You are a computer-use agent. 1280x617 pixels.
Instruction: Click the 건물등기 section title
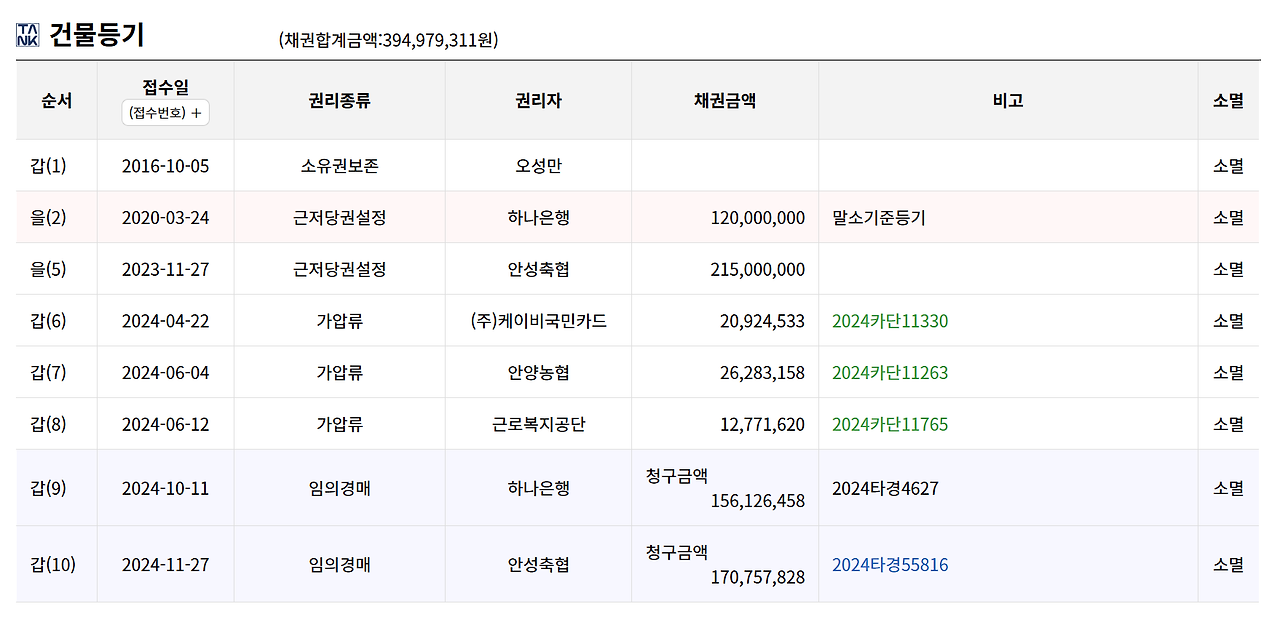(x=97, y=35)
